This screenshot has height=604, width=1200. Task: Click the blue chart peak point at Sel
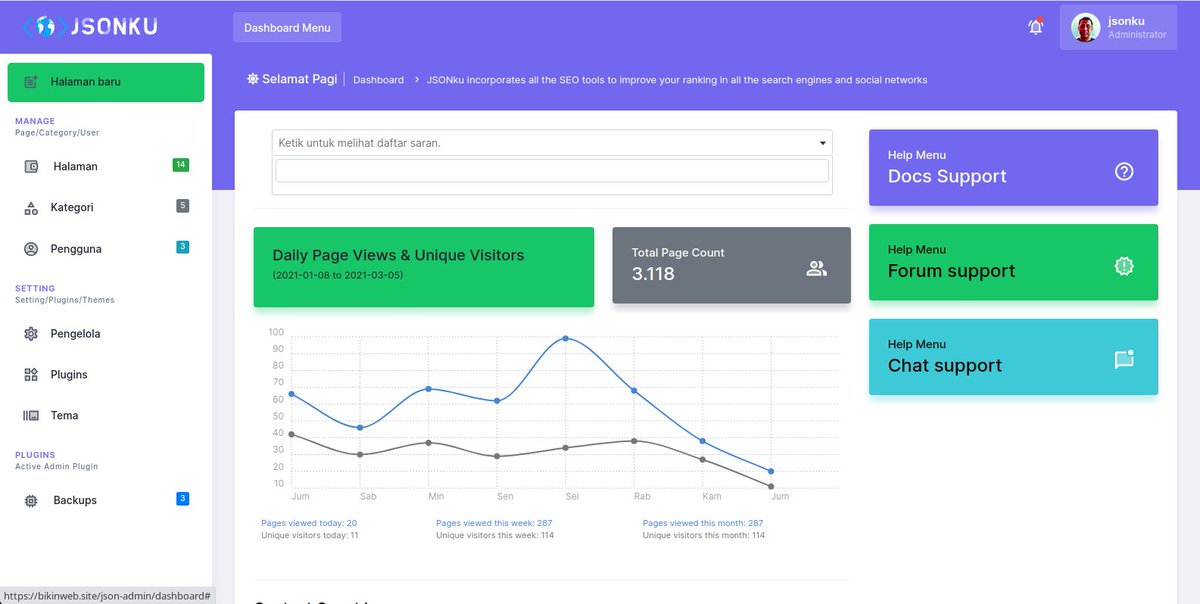coord(565,338)
